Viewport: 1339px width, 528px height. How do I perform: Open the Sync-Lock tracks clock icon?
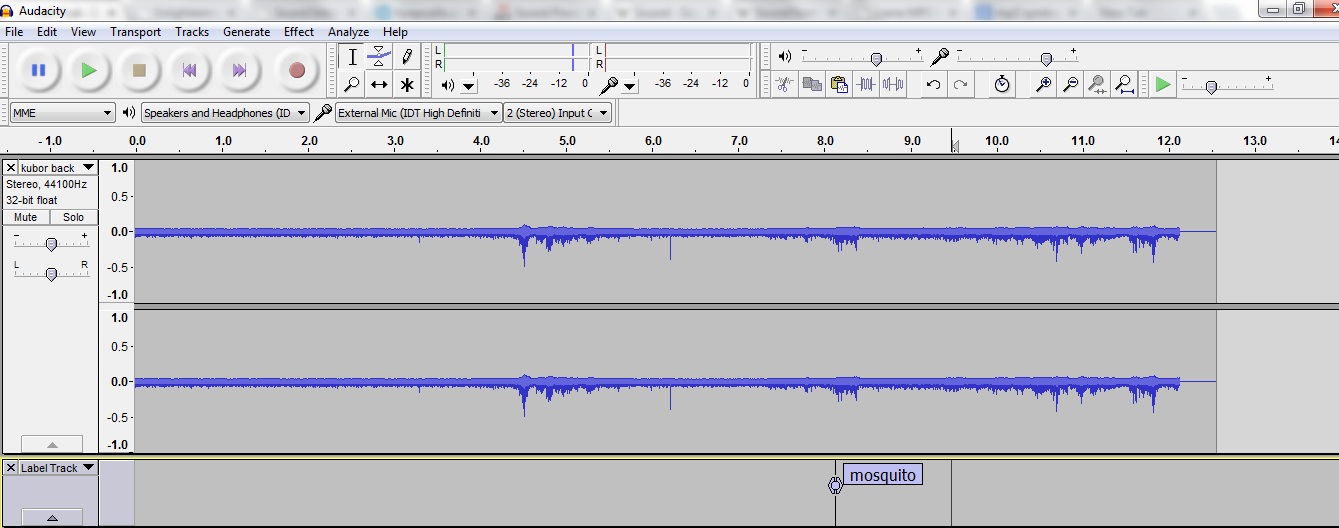[1002, 85]
